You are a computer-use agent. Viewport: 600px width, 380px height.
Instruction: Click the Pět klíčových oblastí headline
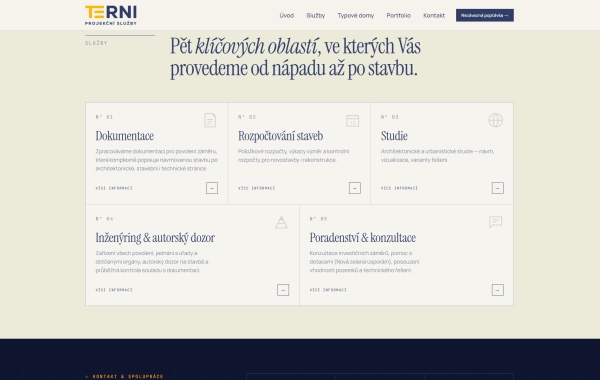click(x=295, y=57)
